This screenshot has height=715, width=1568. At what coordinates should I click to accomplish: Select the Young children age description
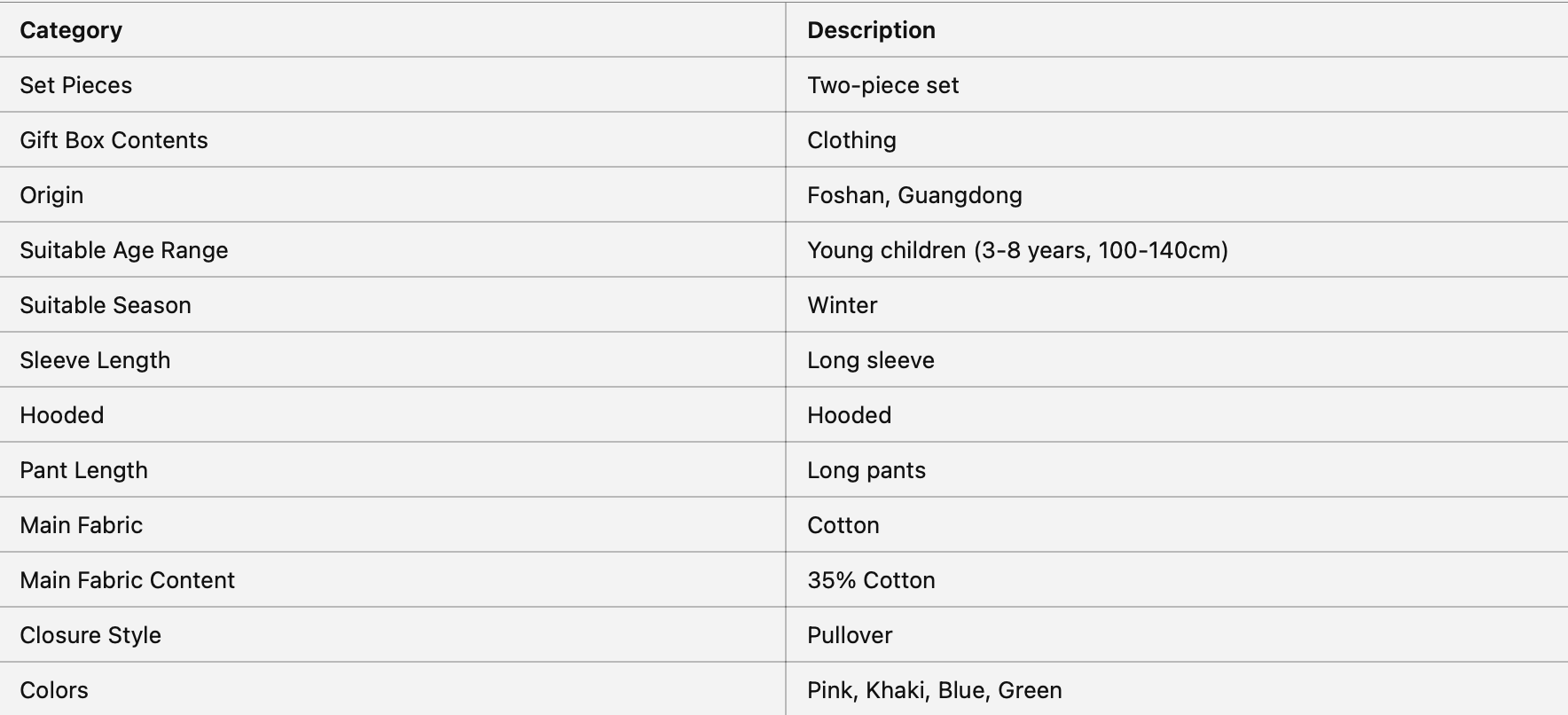(x=1017, y=250)
